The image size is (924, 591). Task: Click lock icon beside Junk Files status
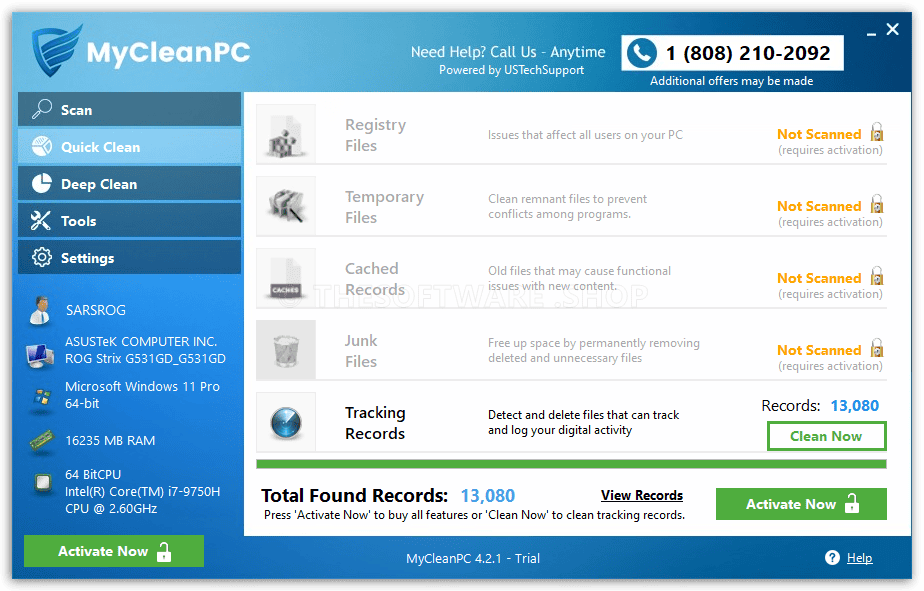tap(877, 348)
